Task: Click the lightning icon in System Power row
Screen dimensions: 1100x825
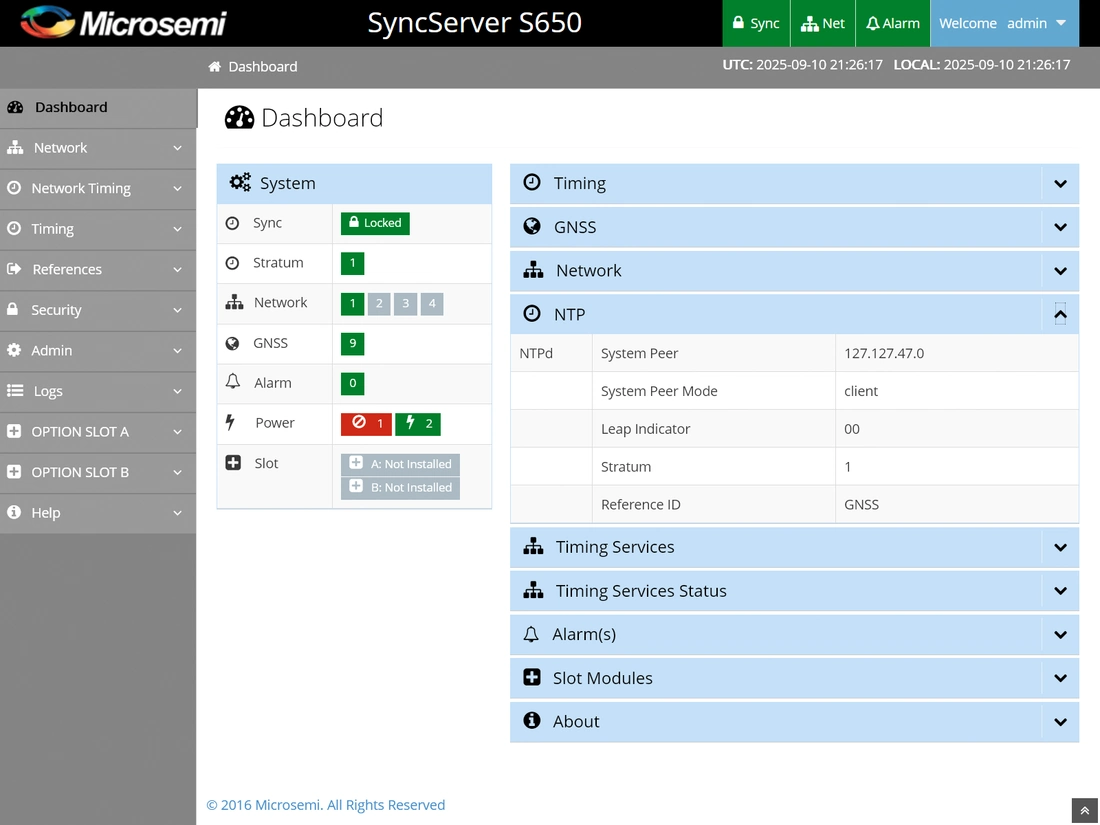Action: pyautogui.click(x=229, y=422)
